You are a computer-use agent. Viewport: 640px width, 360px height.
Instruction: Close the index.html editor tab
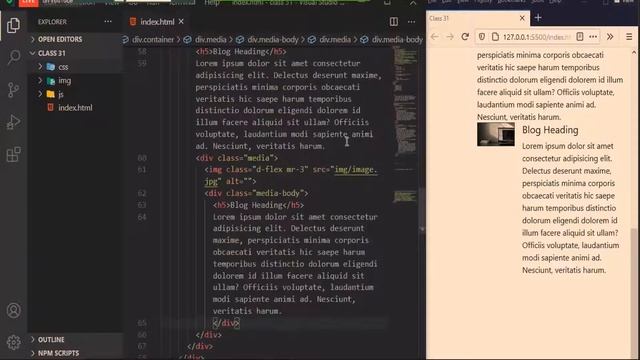click(181, 21)
